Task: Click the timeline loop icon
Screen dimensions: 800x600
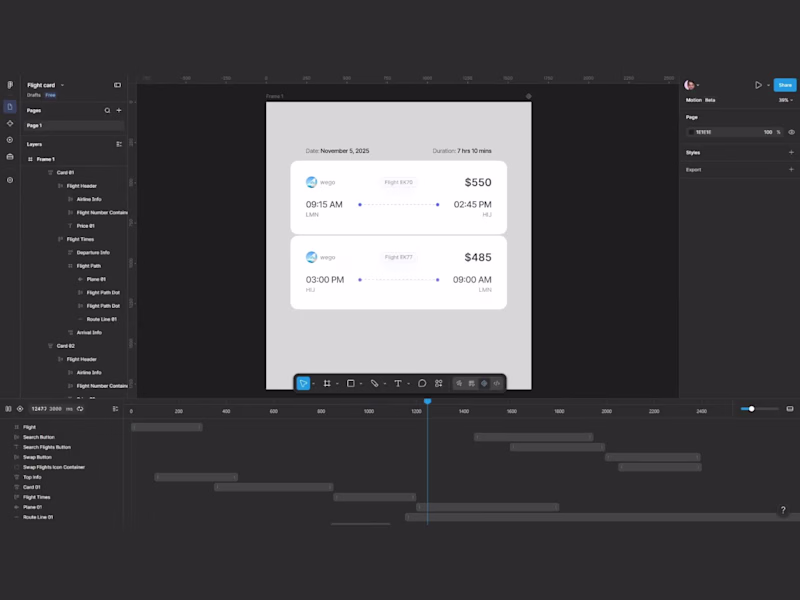Action: coord(80,409)
